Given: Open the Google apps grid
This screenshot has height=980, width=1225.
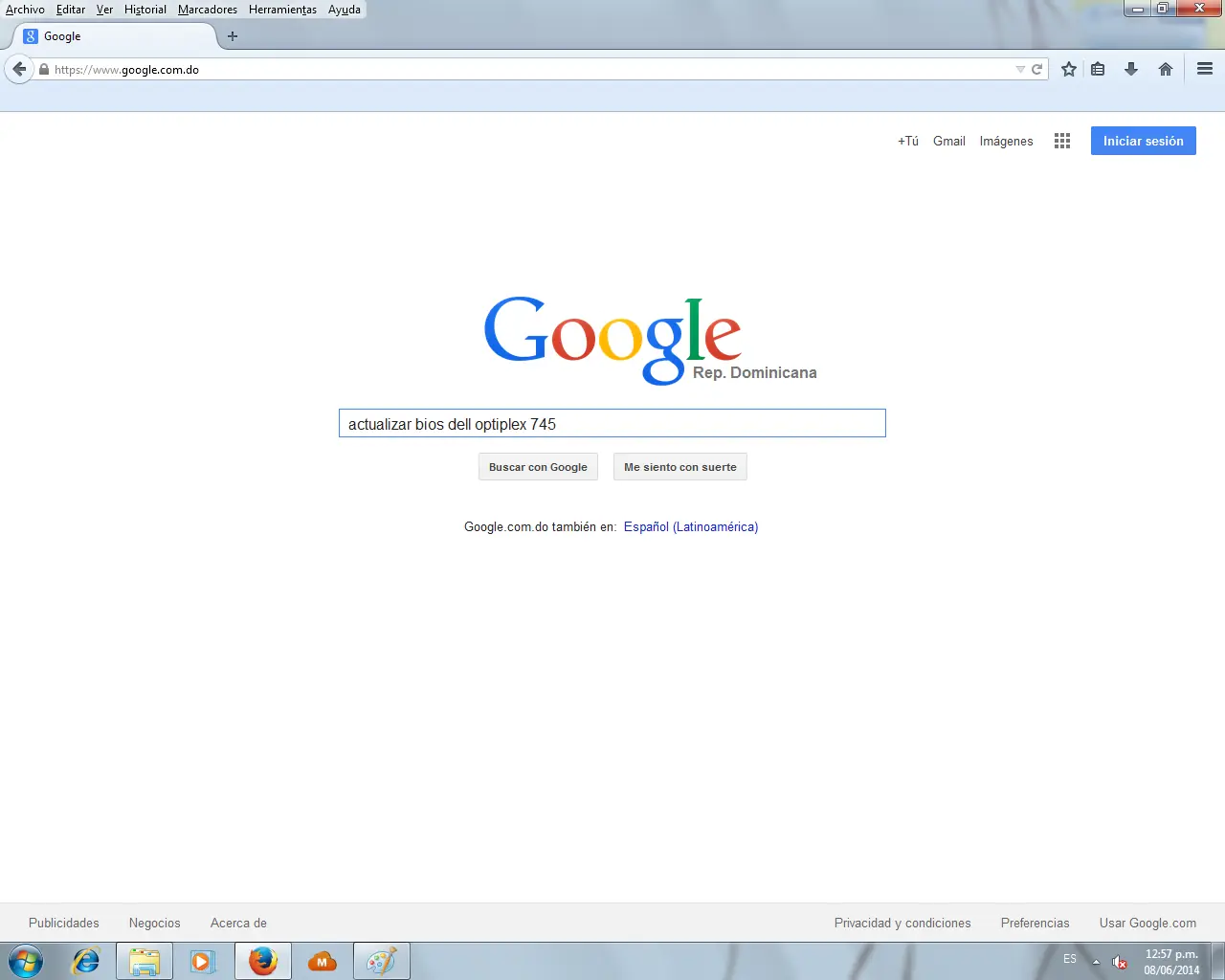Looking at the screenshot, I should [x=1062, y=141].
